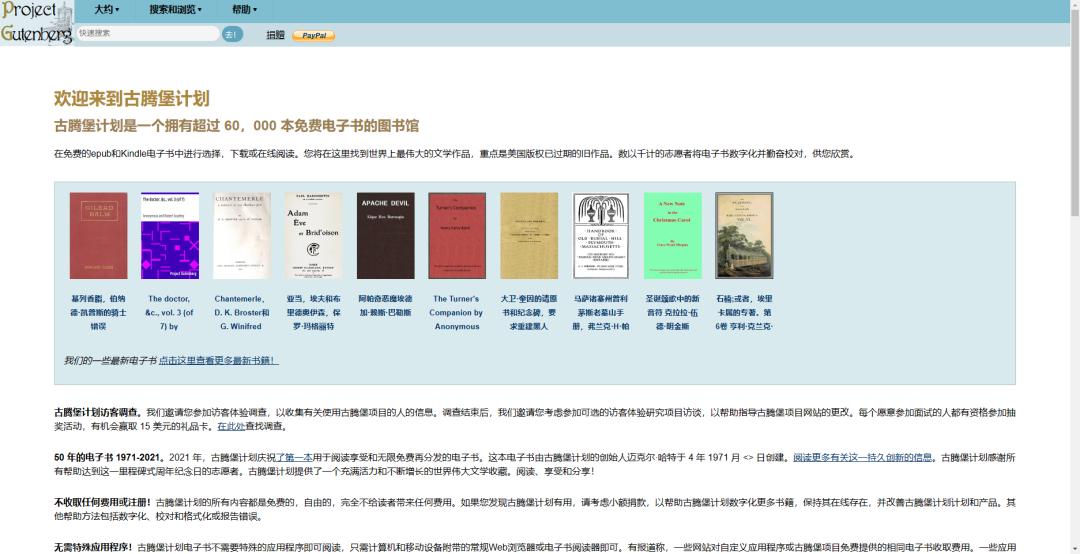
Task: Click the 了第一本 link
Action: tap(295, 457)
